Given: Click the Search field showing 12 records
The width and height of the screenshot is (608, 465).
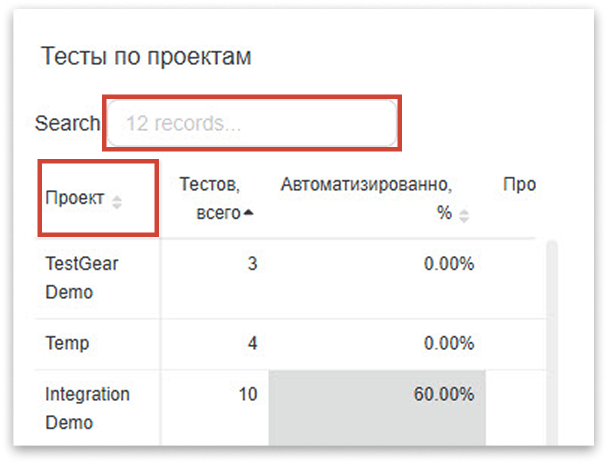Looking at the screenshot, I should pyautogui.click(x=252, y=123).
